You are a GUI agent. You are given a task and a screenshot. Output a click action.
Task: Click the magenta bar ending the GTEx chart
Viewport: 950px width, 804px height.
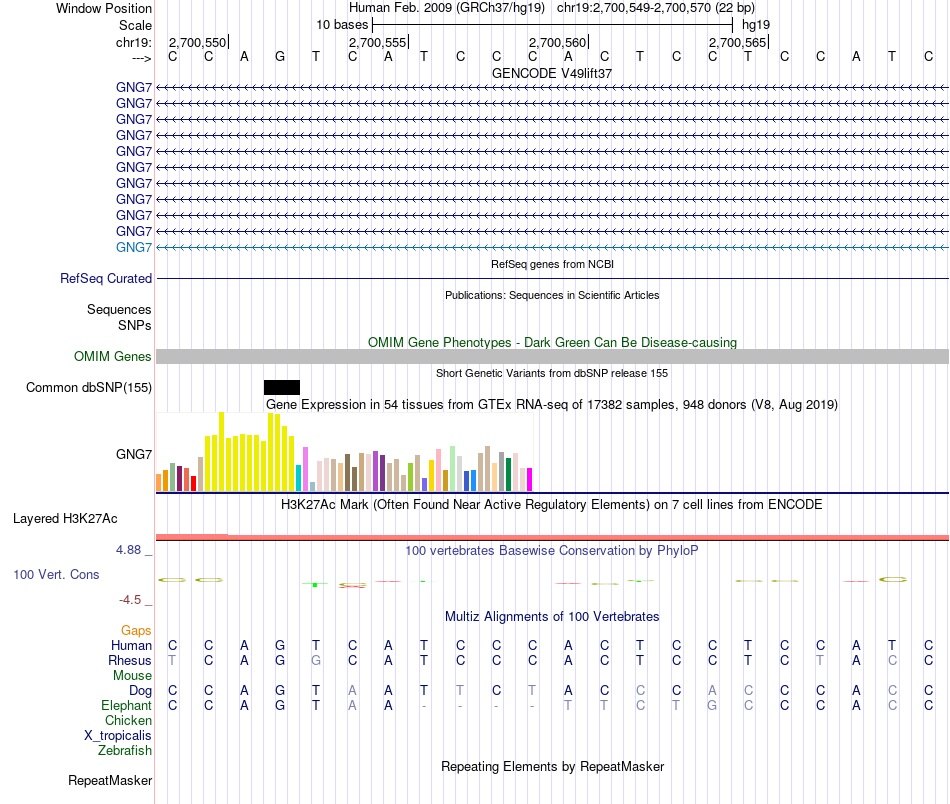tap(530, 479)
